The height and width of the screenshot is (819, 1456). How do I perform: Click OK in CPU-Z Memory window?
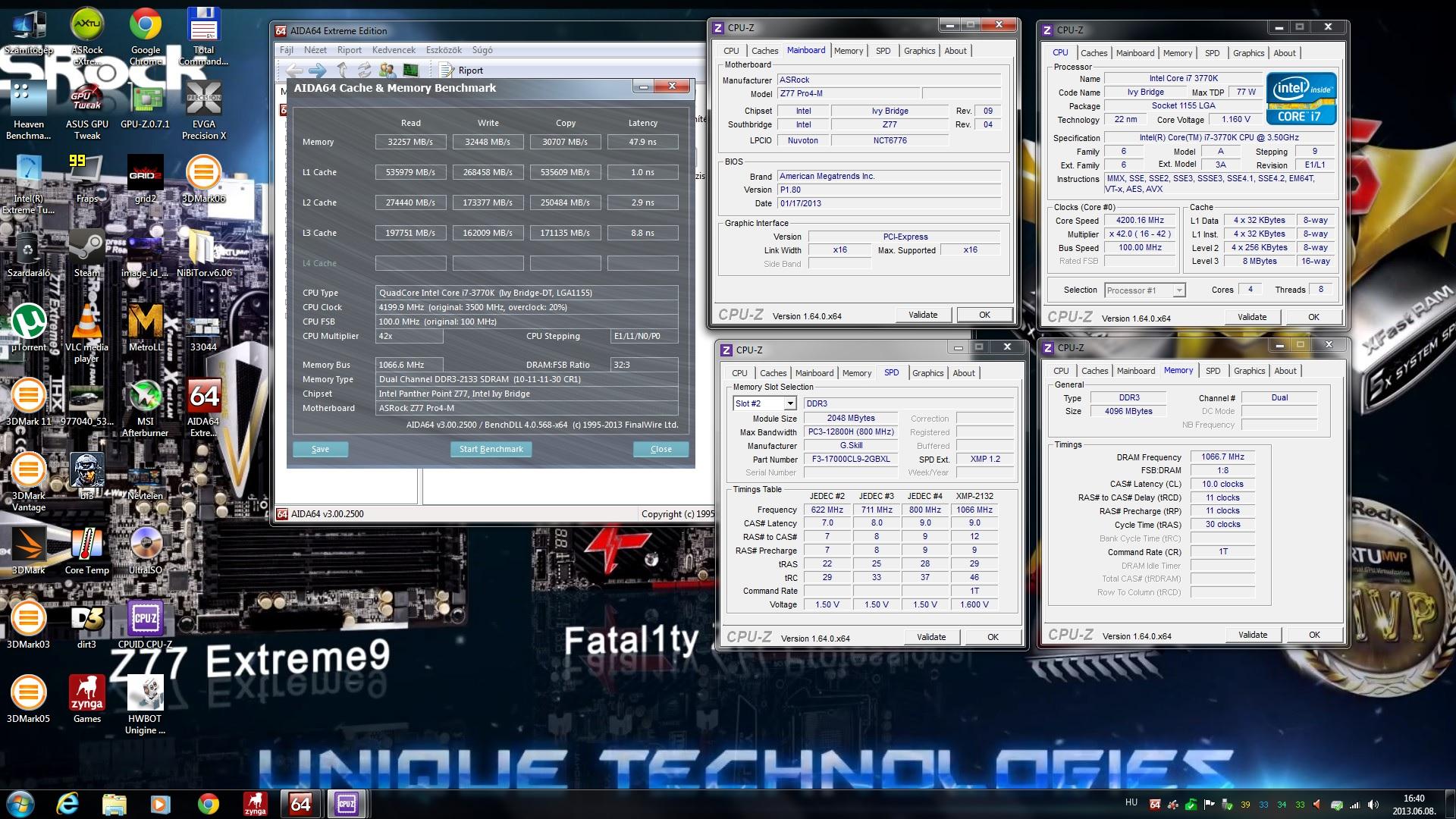pyautogui.click(x=1314, y=635)
